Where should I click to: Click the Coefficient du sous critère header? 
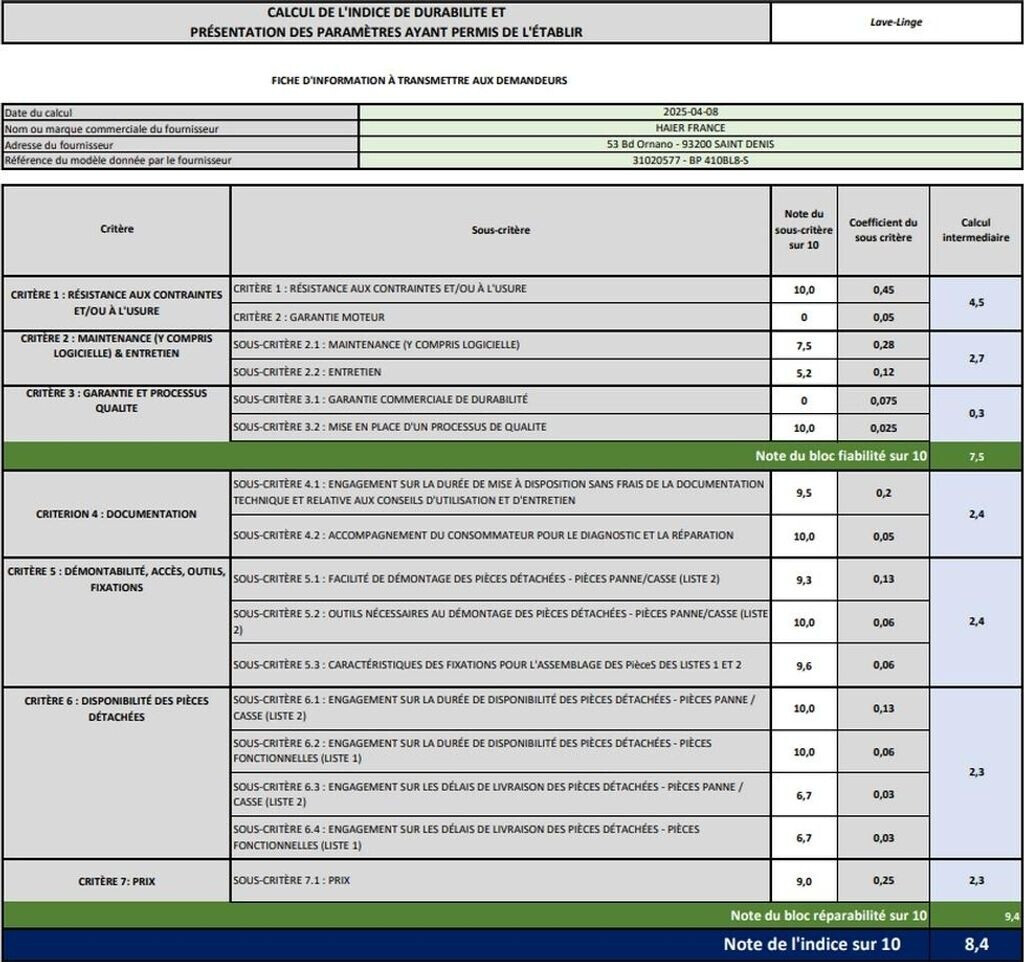pos(883,230)
